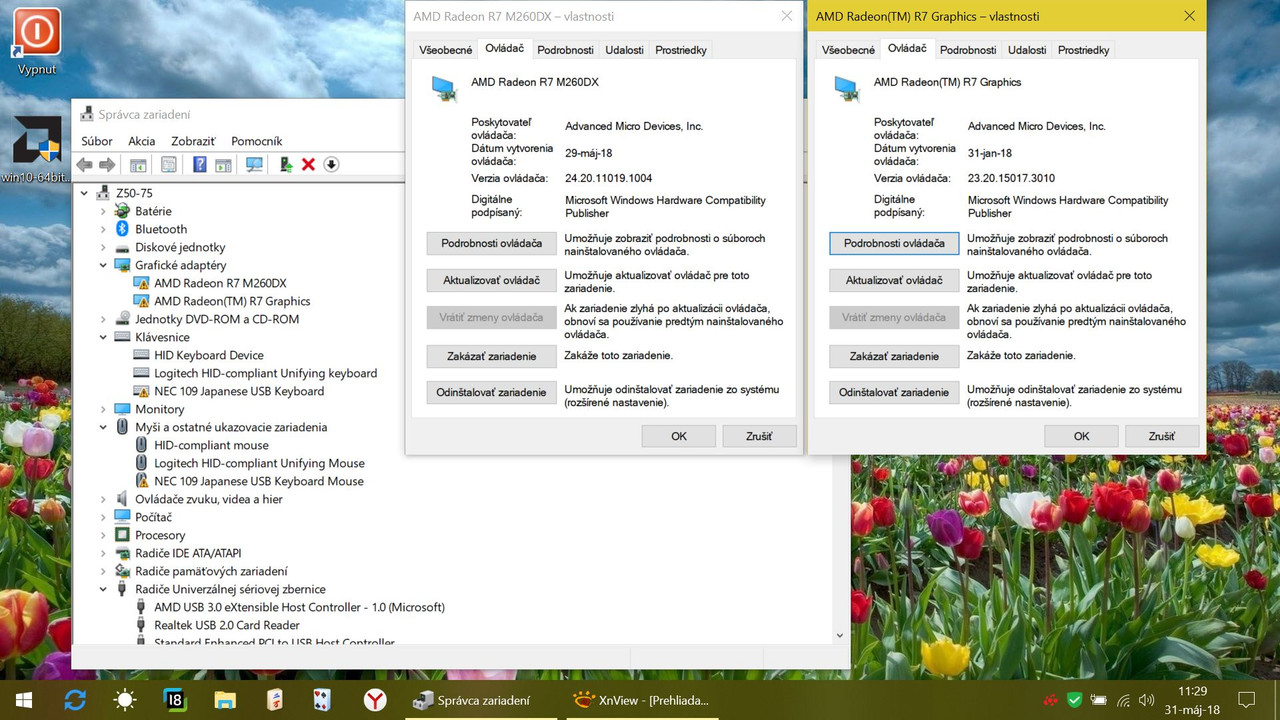This screenshot has height=720, width=1280.
Task: Click Device Manager scrollbar down arrow
Action: pyautogui.click(x=839, y=634)
